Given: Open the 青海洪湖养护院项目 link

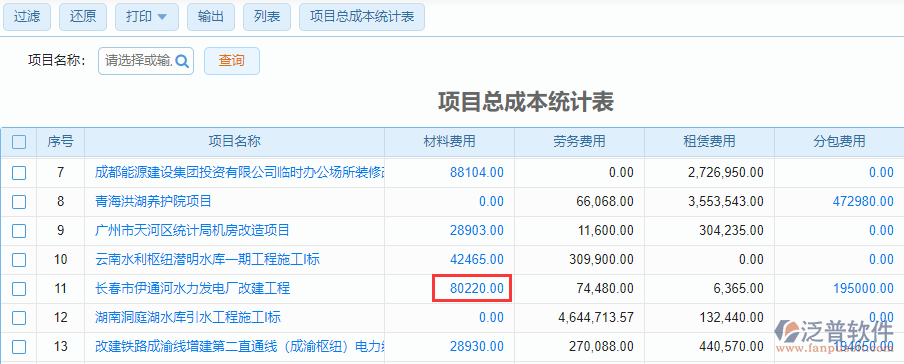Looking at the screenshot, I should click(x=153, y=201).
